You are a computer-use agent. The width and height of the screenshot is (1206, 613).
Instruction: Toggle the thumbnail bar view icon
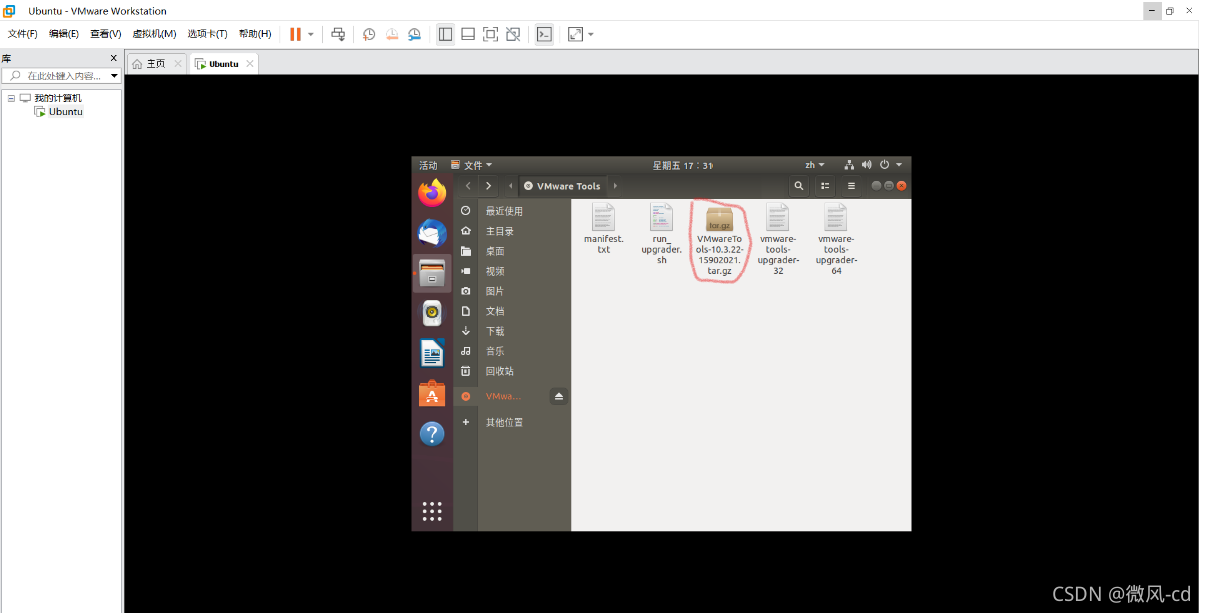[468, 34]
